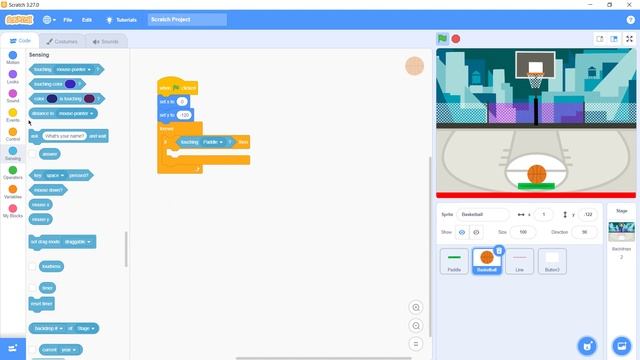Click color swatch in touching color block
The image size is (640, 360).
[x=70, y=84]
